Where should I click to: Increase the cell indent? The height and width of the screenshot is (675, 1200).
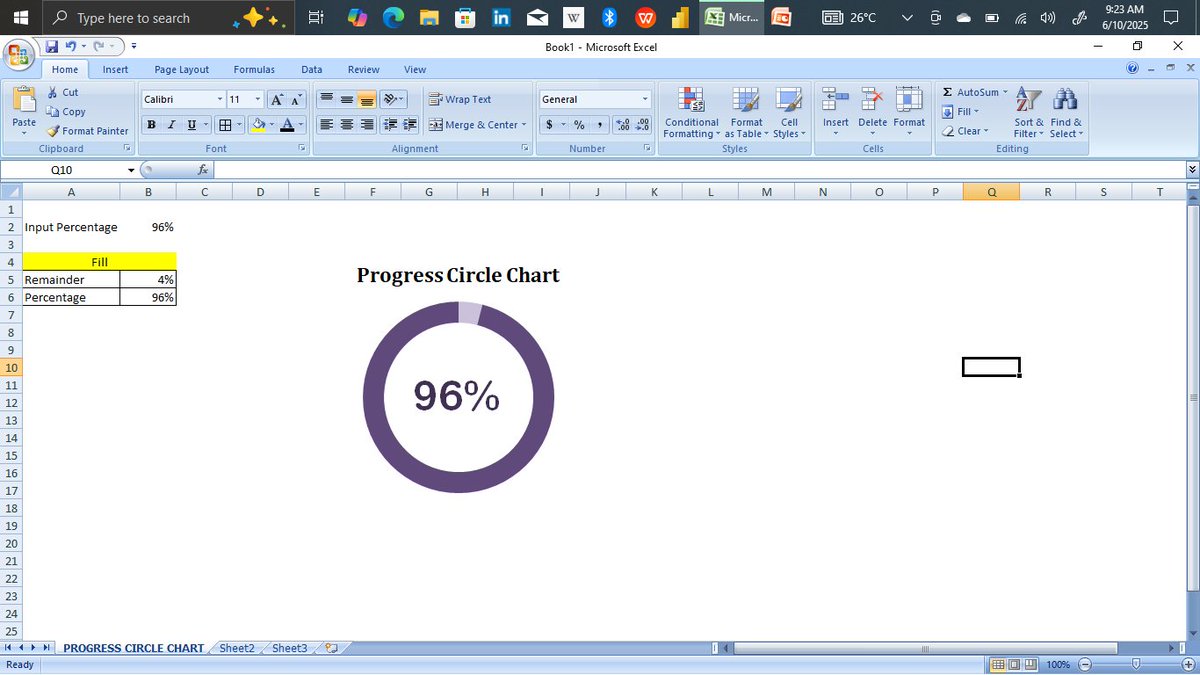pyautogui.click(x=410, y=125)
